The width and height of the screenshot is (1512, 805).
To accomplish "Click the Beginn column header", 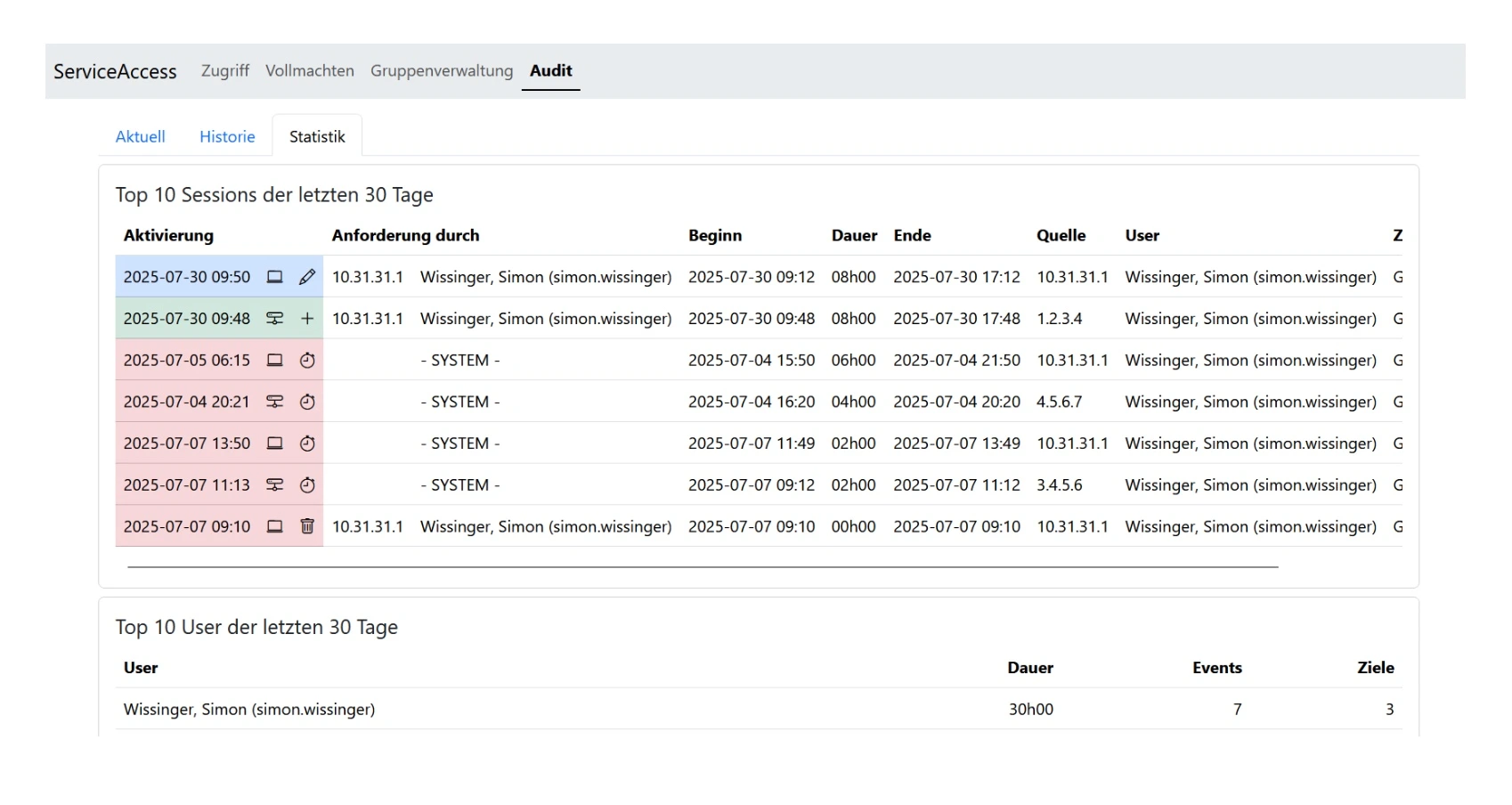I will click(715, 235).
